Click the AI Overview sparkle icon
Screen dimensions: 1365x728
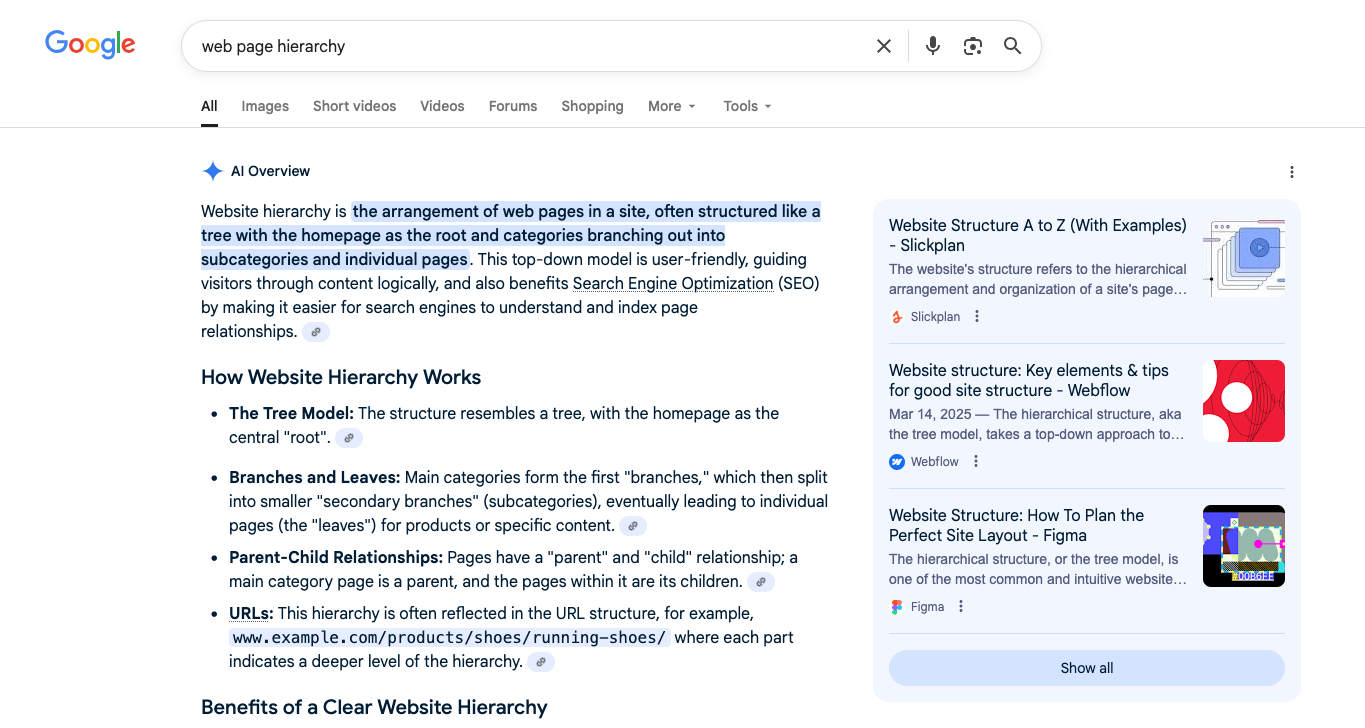pos(212,170)
